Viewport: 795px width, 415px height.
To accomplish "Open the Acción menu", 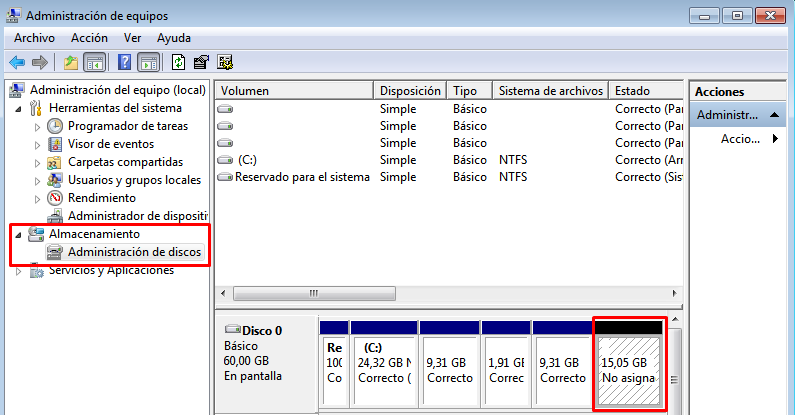I will click(89, 37).
